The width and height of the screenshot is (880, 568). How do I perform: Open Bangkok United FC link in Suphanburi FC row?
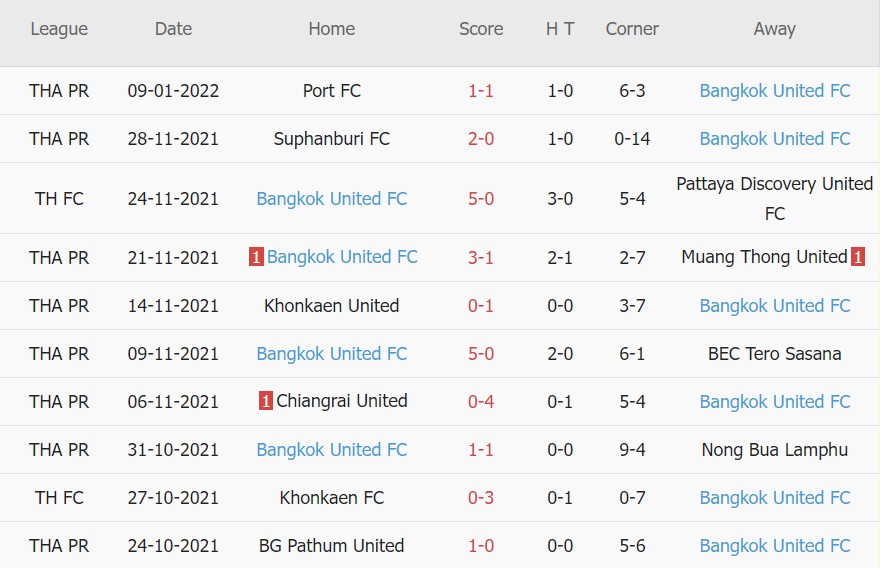774,139
